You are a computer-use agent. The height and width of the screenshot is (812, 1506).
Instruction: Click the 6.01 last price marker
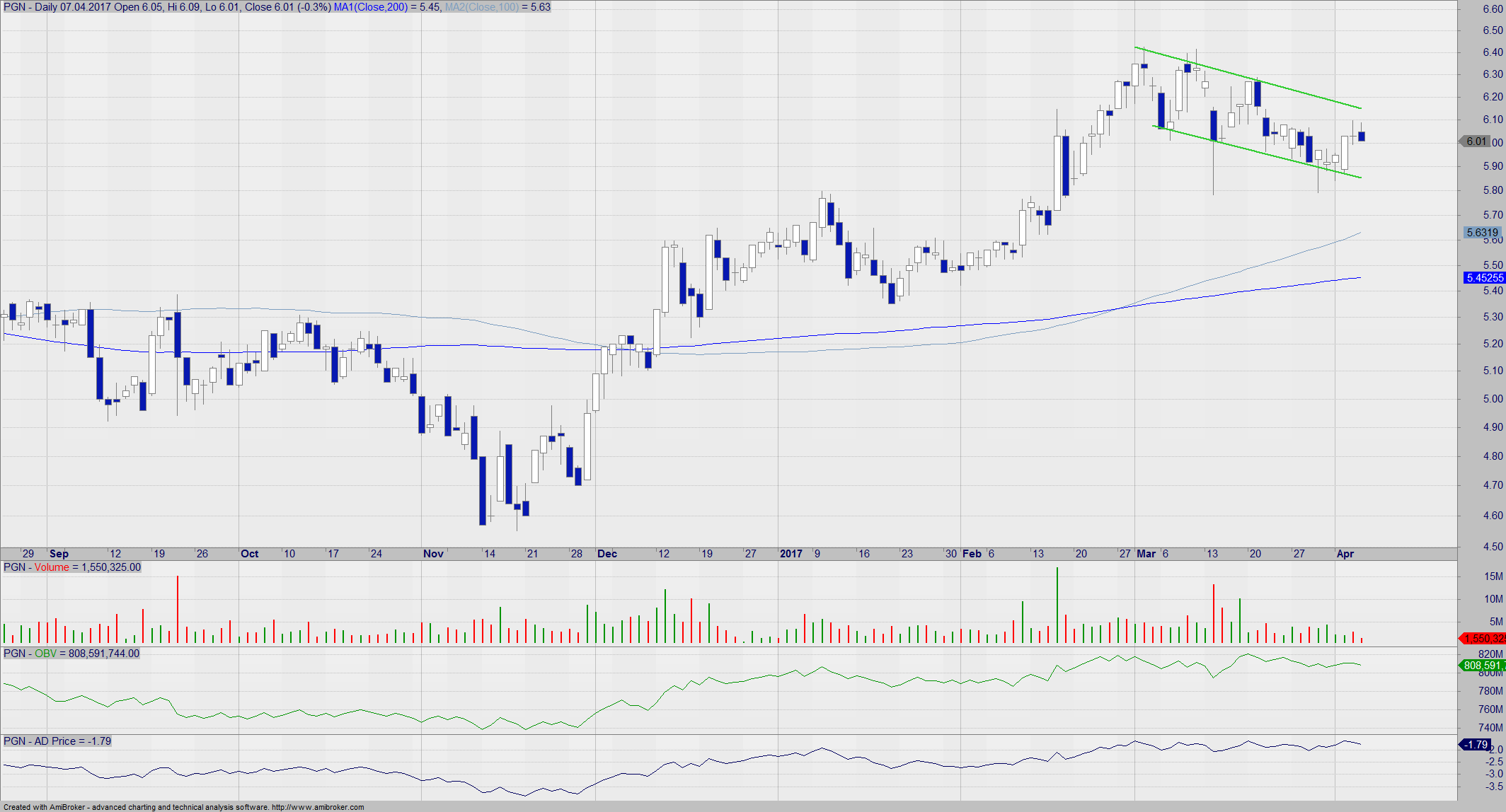pyautogui.click(x=1476, y=141)
